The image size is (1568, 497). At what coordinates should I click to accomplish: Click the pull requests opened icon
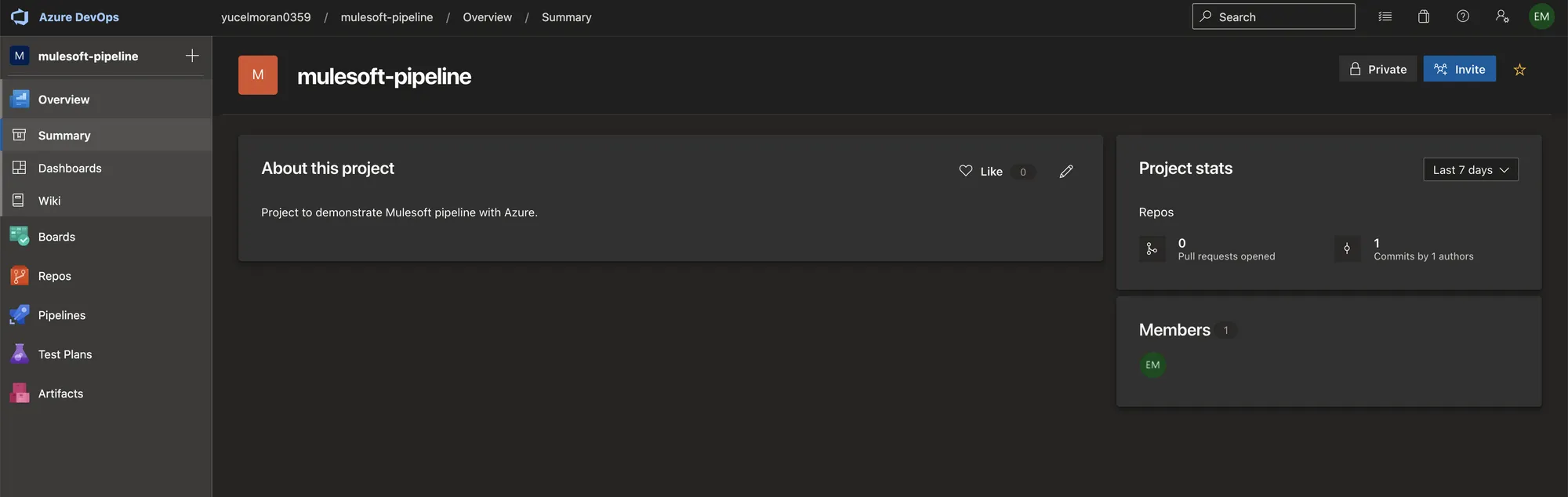tap(1152, 248)
